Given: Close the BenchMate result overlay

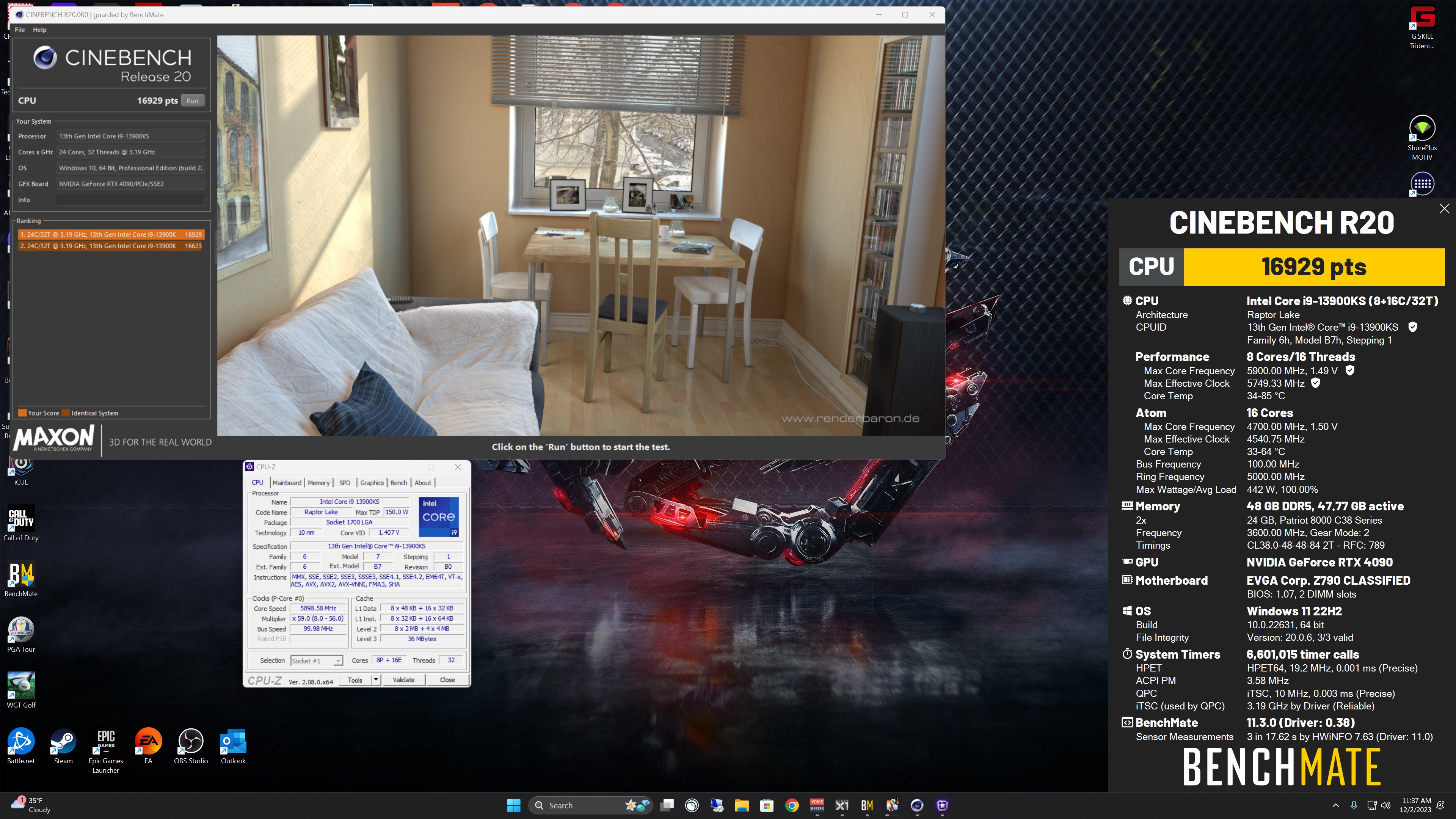Looking at the screenshot, I should click(1444, 209).
